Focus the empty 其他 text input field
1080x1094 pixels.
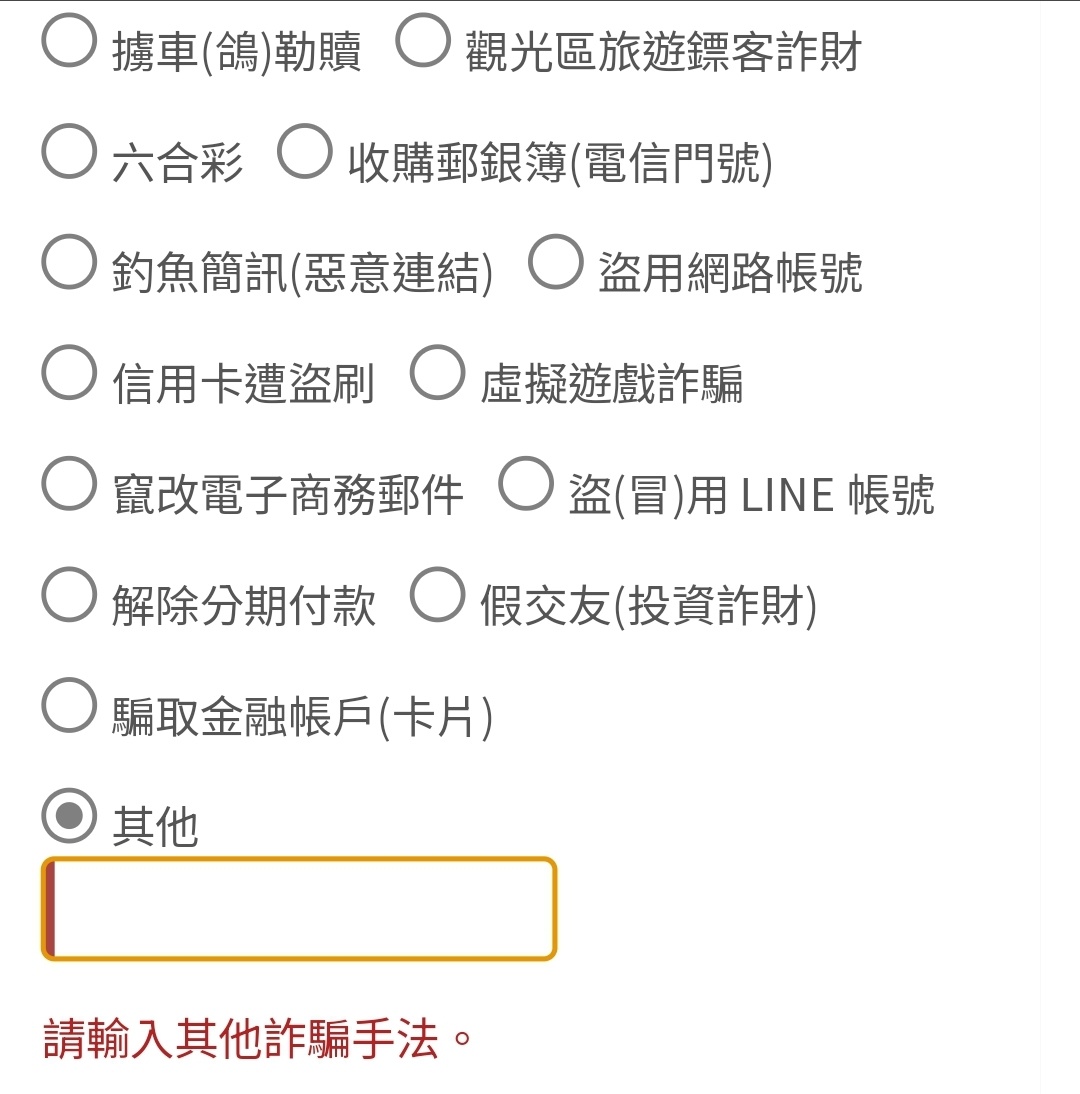[299, 909]
